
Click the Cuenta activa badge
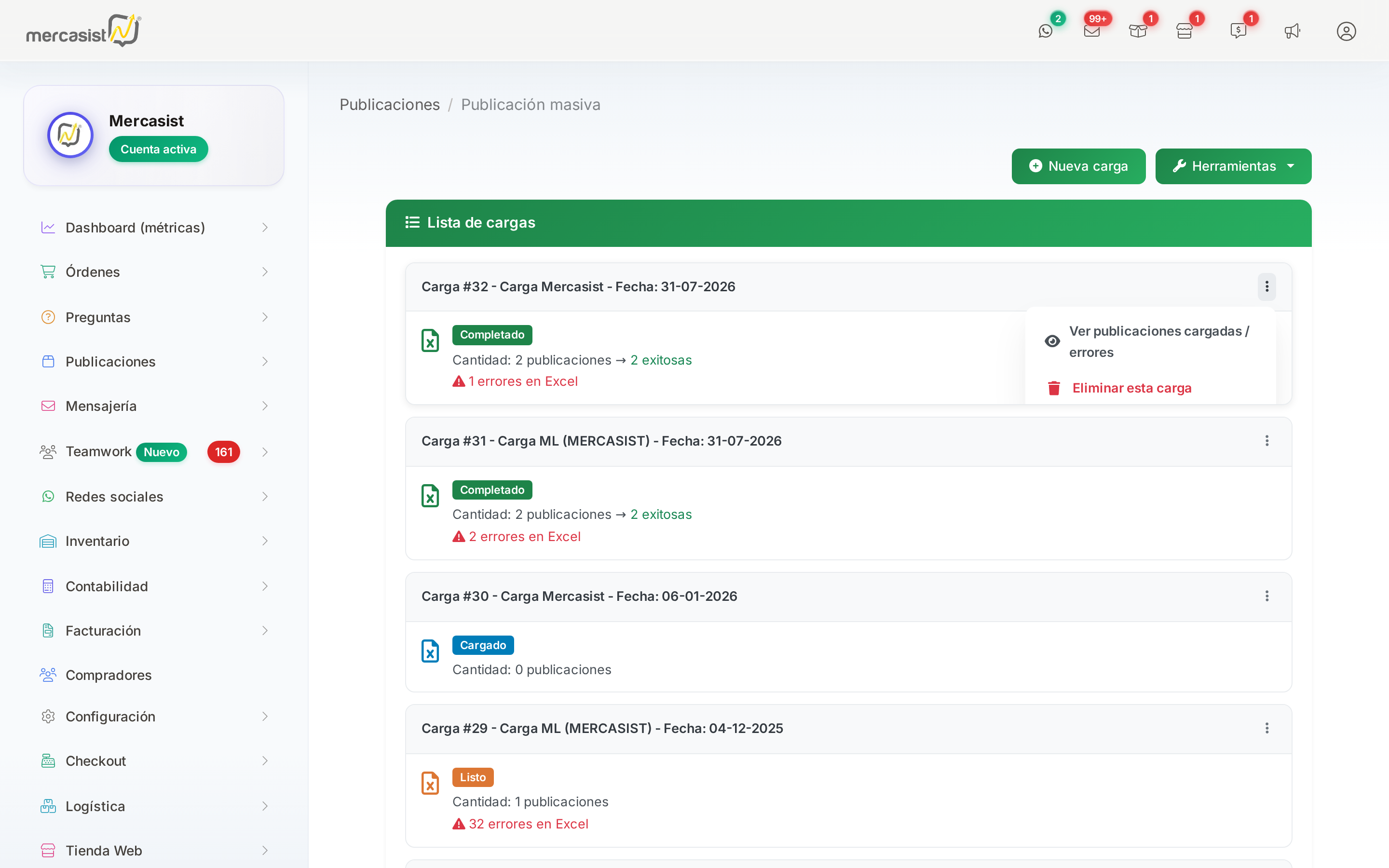tap(158, 149)
